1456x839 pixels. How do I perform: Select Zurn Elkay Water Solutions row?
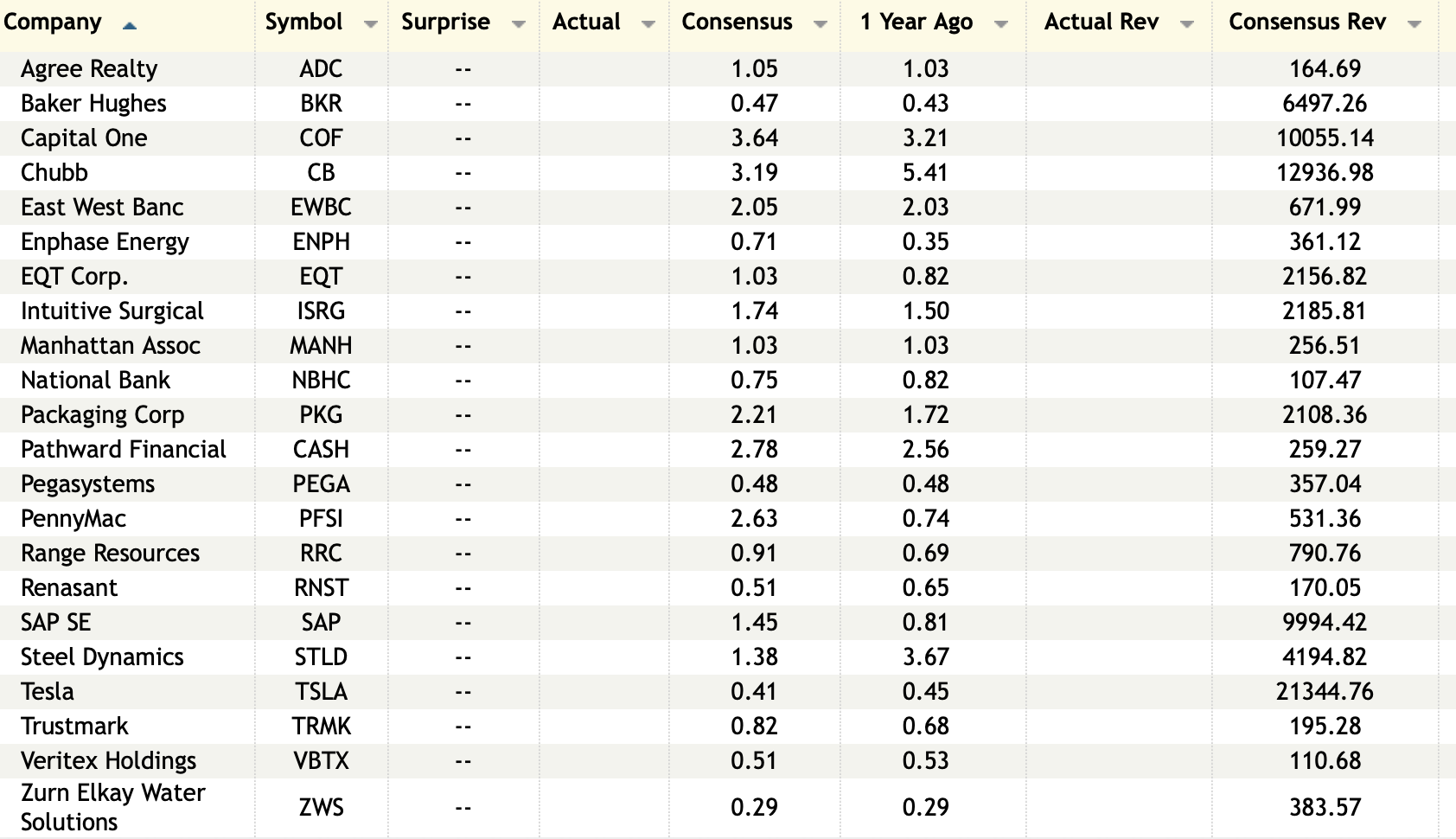pos(112,807)
